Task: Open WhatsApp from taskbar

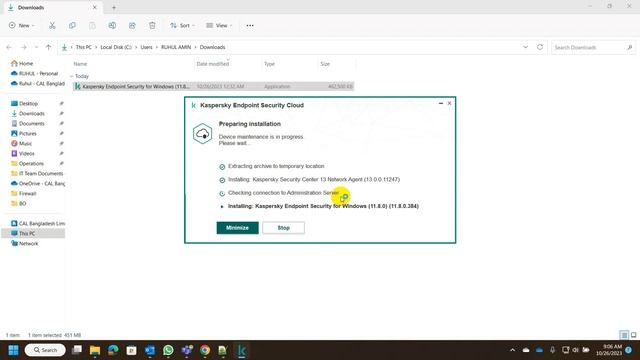Action: [168, 350]
